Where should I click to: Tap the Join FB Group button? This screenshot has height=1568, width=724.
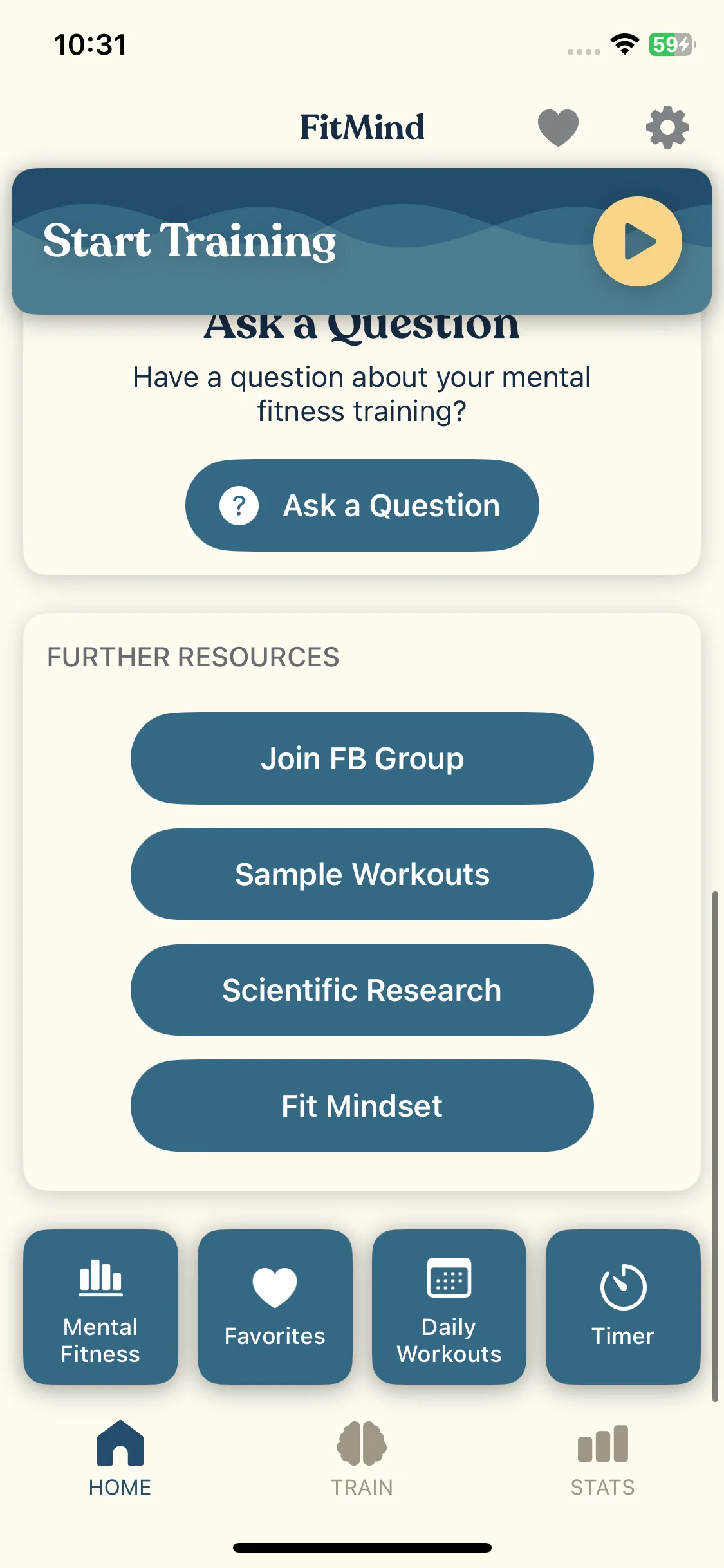pos(362,758)
